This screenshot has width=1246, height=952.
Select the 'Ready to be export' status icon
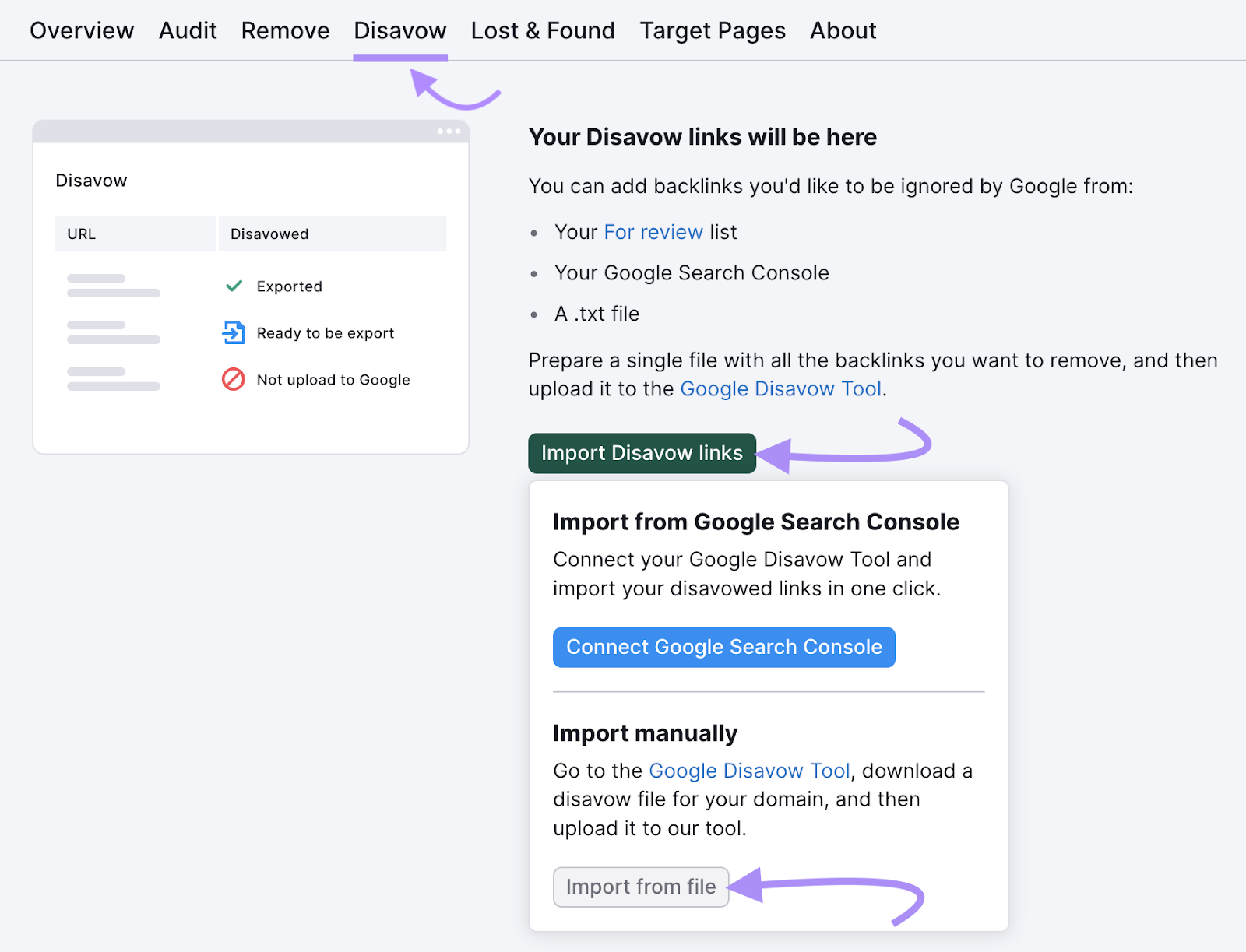click(x=234, y=332)
